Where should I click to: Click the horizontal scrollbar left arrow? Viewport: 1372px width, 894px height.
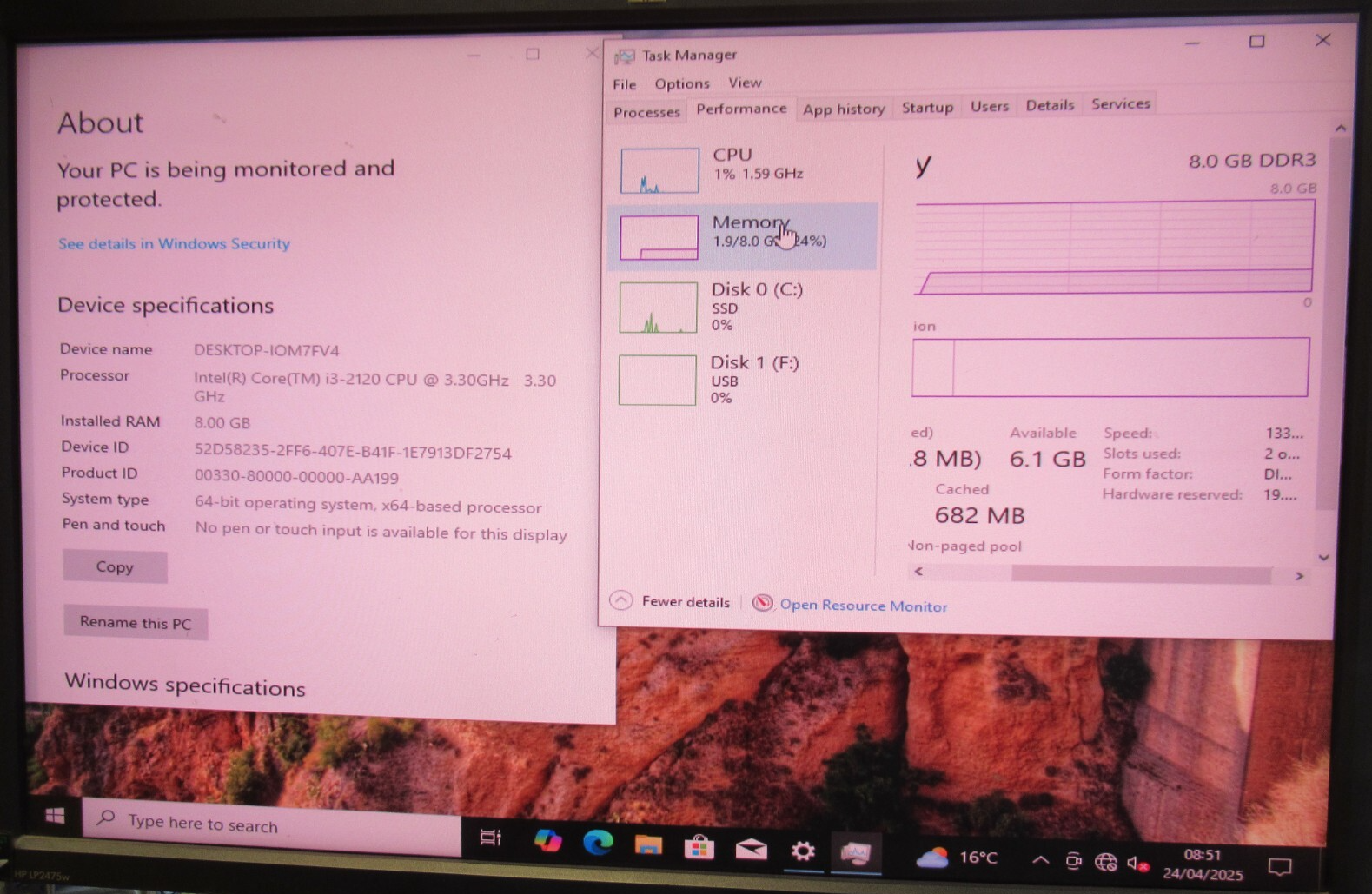tap(918, 572)
